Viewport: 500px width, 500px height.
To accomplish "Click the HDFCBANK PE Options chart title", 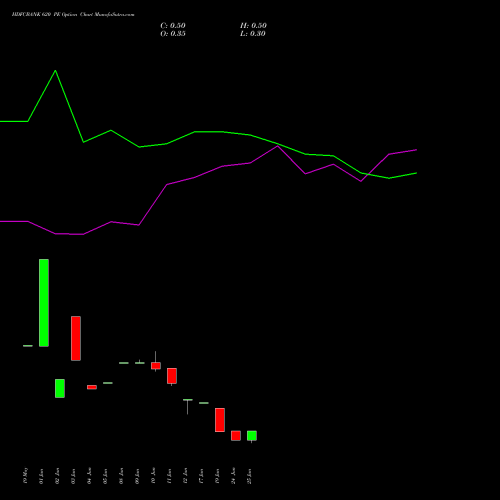I will pos(73,15).
